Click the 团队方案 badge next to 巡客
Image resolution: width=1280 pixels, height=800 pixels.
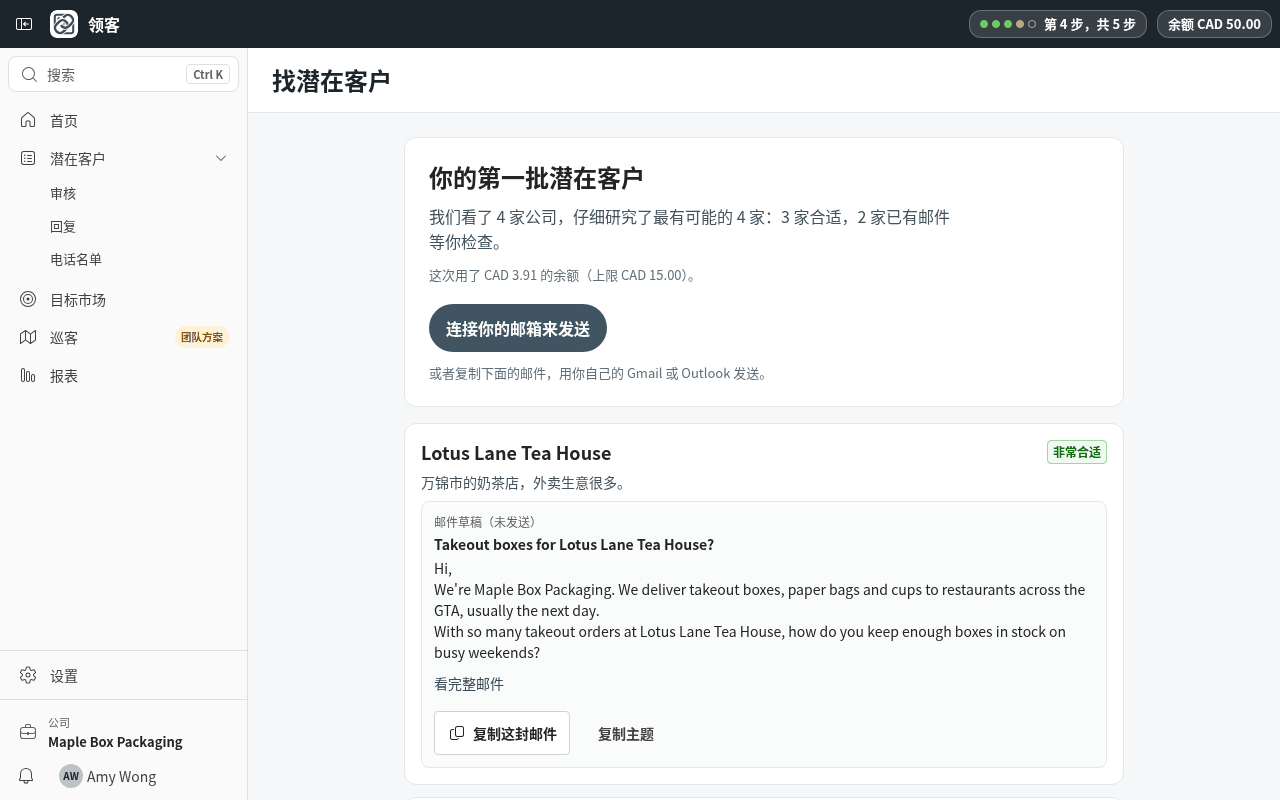[202, 337]
